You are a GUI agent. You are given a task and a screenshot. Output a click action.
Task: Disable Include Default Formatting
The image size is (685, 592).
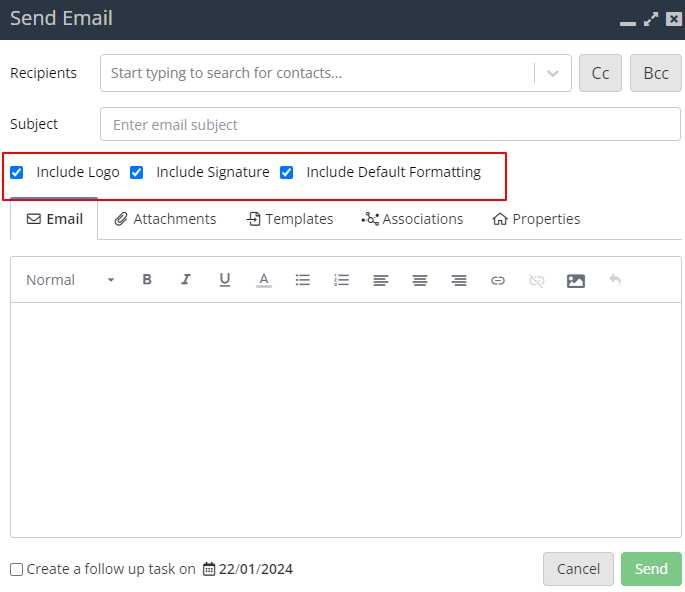[x=287, y=173]
